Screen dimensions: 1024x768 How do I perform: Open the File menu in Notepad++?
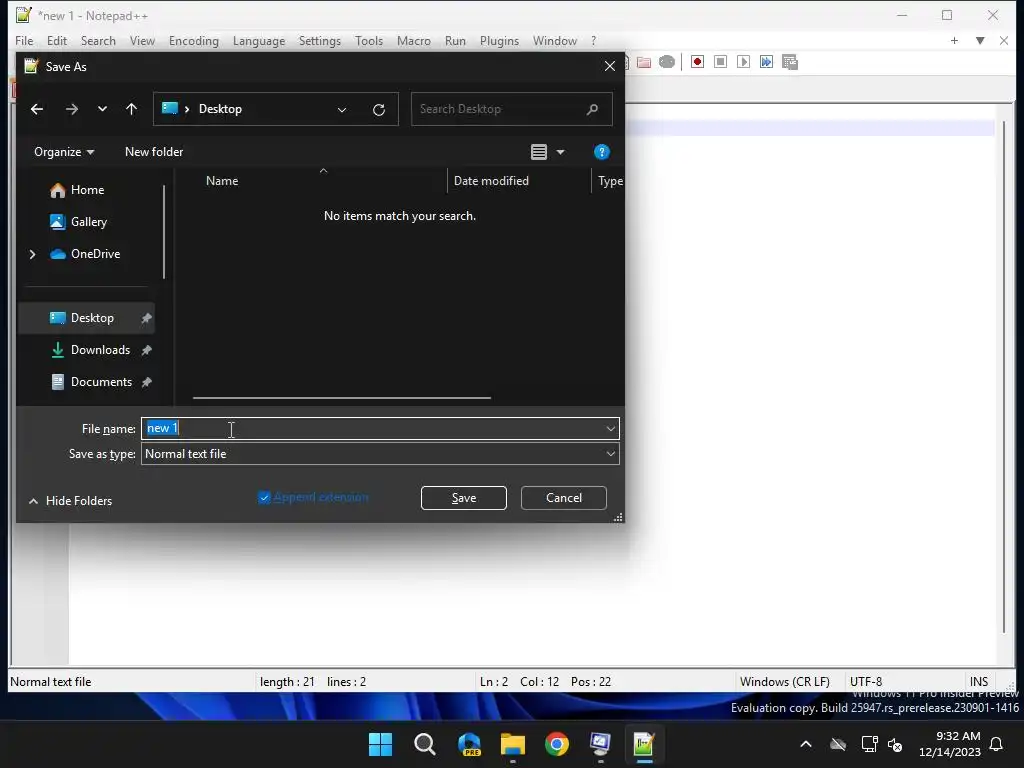pos(24,40)
